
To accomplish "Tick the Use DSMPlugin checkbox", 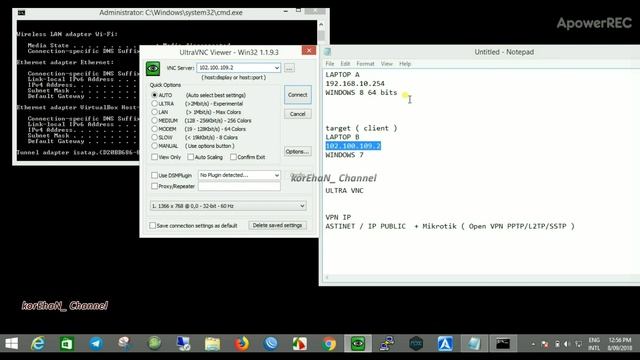I will (x=154, y=176).
